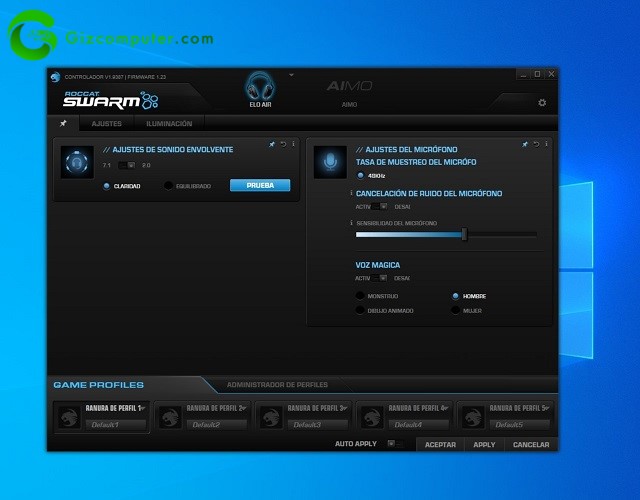
Task: Select the HOMBRE voice option
Action: (456, 296)
